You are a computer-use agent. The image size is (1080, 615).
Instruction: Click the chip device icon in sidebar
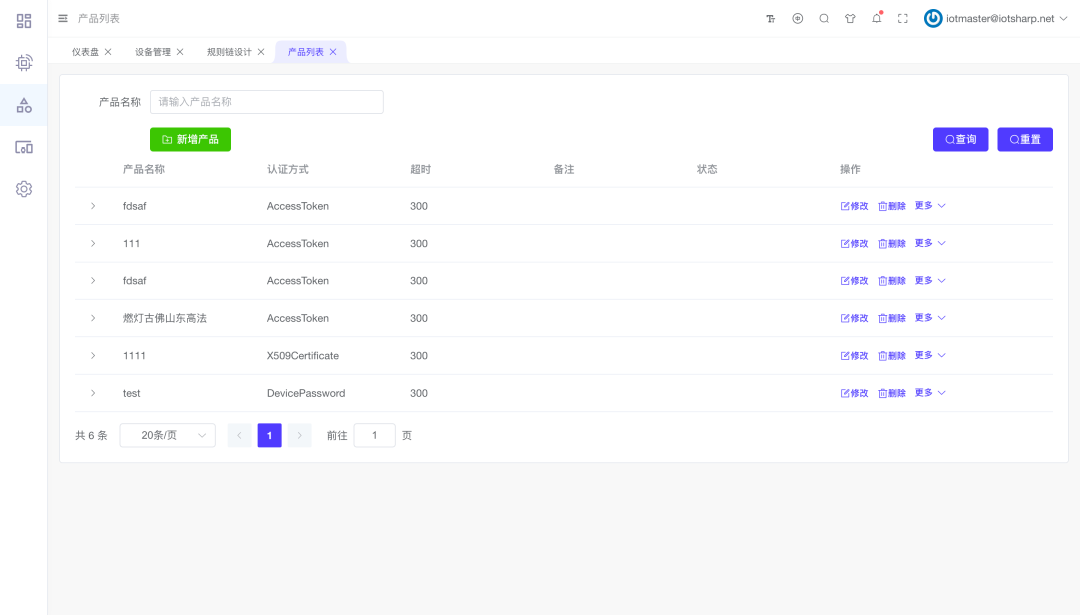point(24,63)
